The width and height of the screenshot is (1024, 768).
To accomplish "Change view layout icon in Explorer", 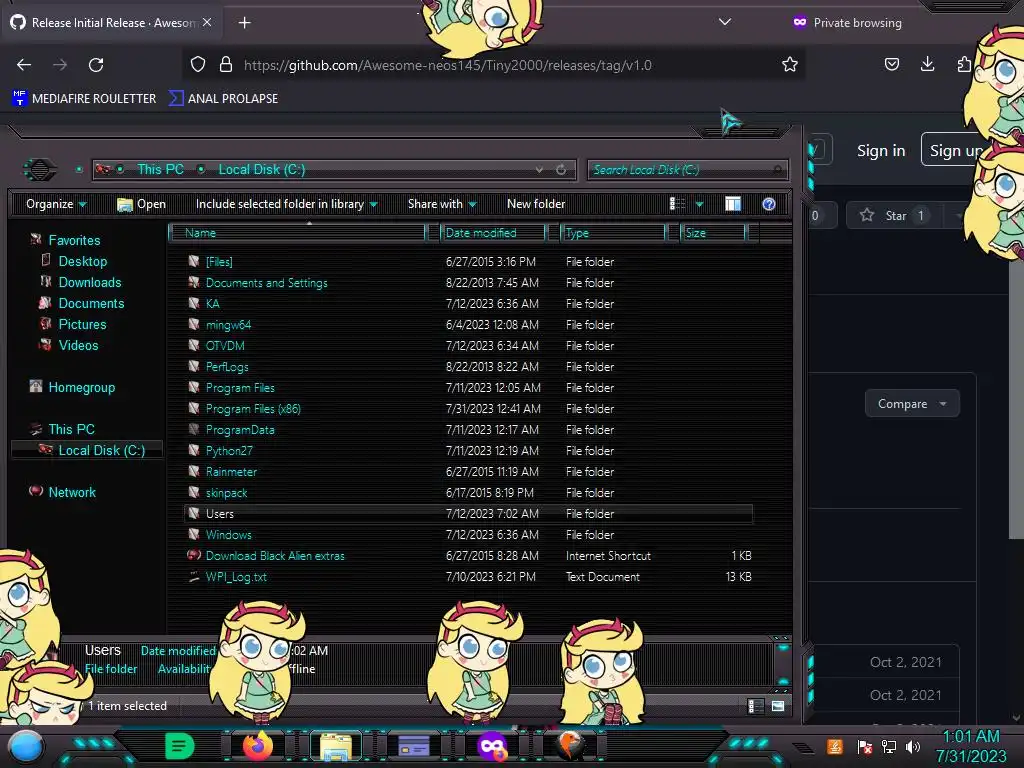I will 678,204.
